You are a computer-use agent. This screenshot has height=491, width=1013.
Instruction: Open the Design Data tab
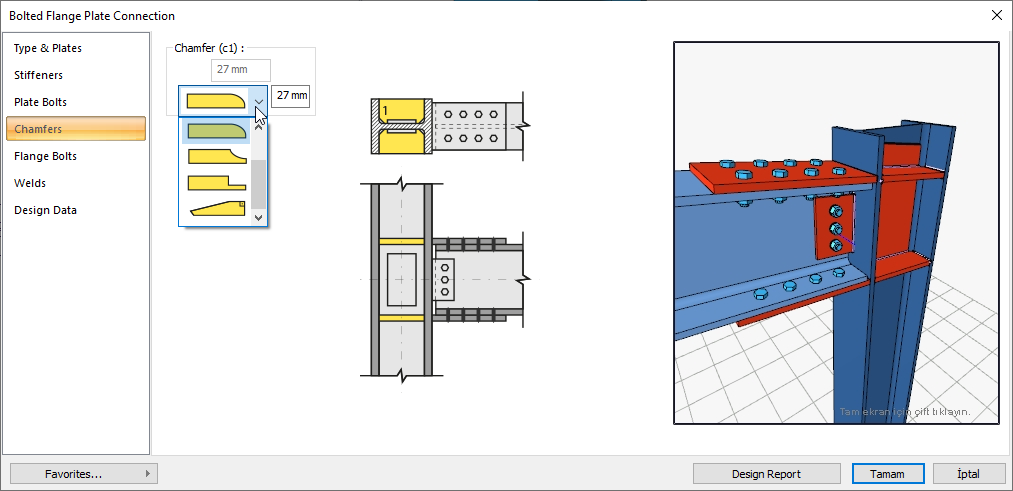[45, 210]
